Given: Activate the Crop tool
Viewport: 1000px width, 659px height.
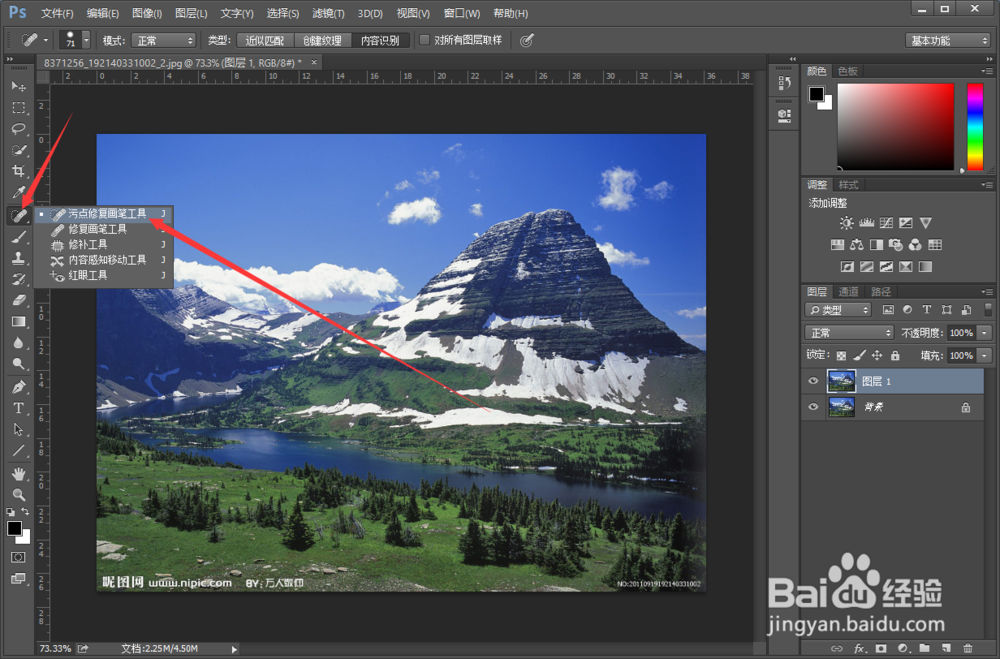Looking at the screenshot, I should [18, 171].
